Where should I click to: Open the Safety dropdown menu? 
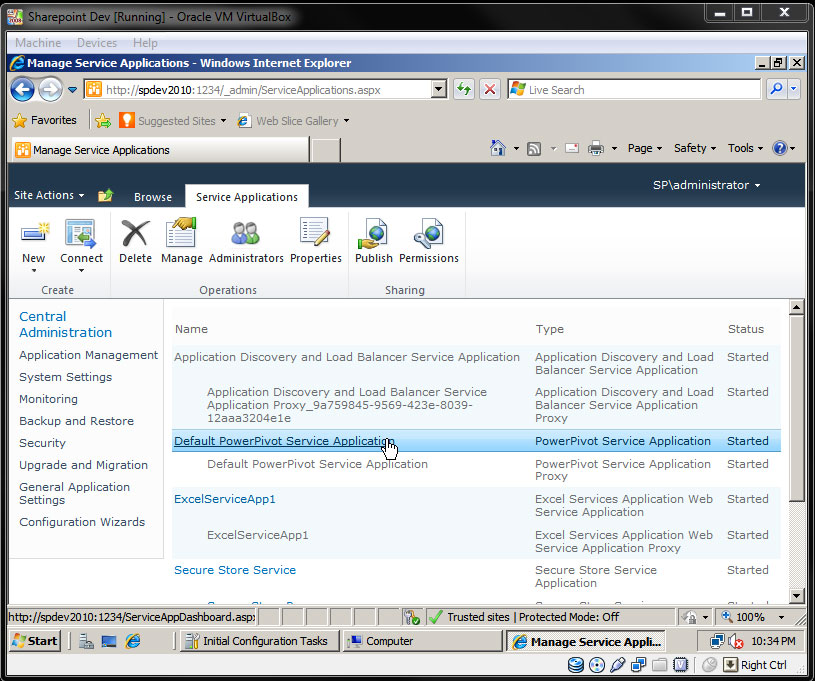[x=695, y=148]
